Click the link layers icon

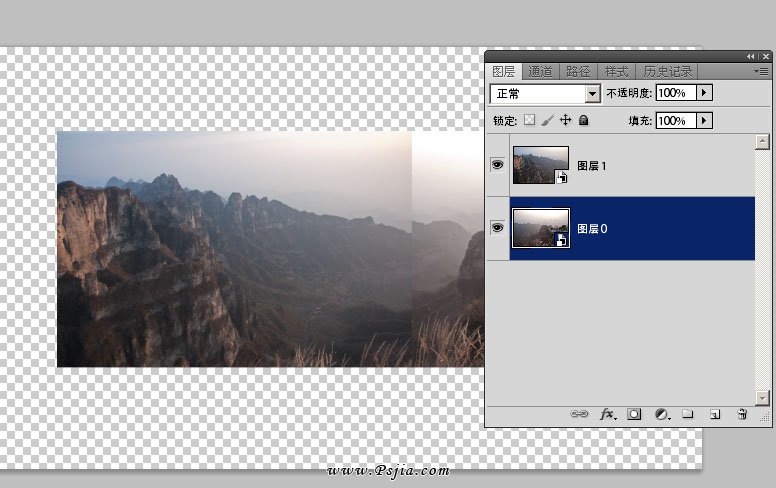579,414
